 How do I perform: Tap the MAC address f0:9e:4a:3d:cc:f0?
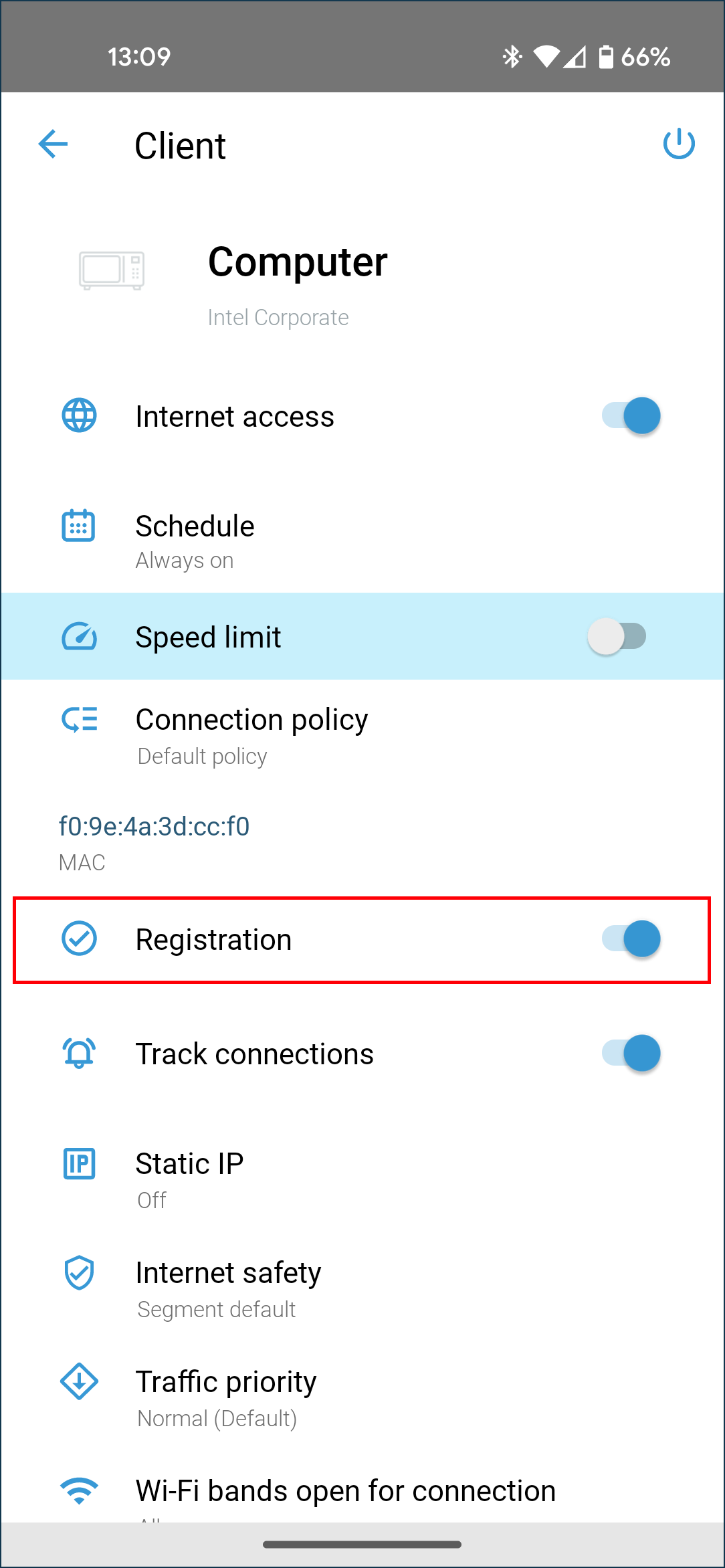[x=154, y=827]
